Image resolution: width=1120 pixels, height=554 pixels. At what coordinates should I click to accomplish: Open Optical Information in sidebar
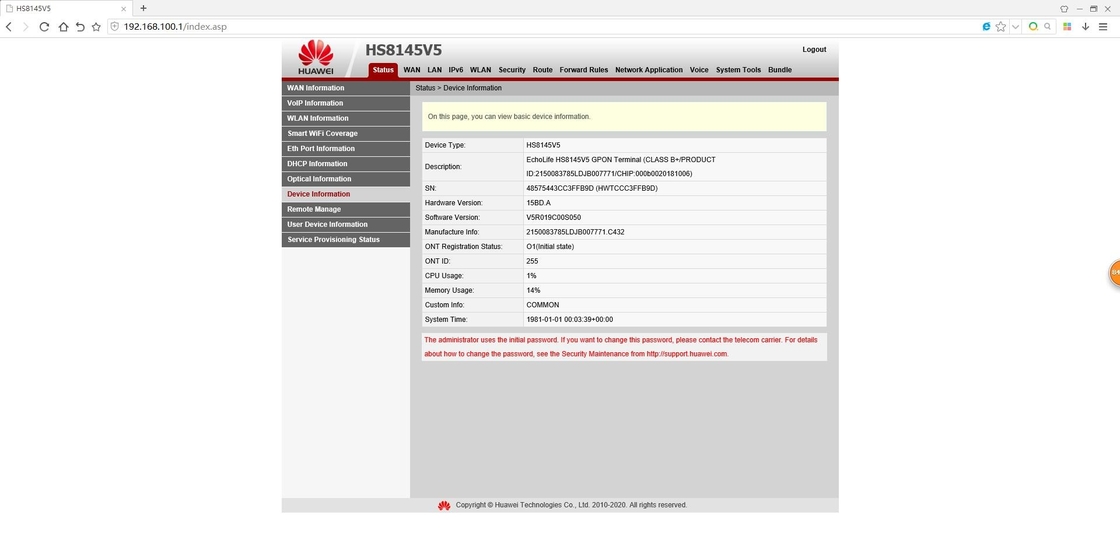point(346,178)
